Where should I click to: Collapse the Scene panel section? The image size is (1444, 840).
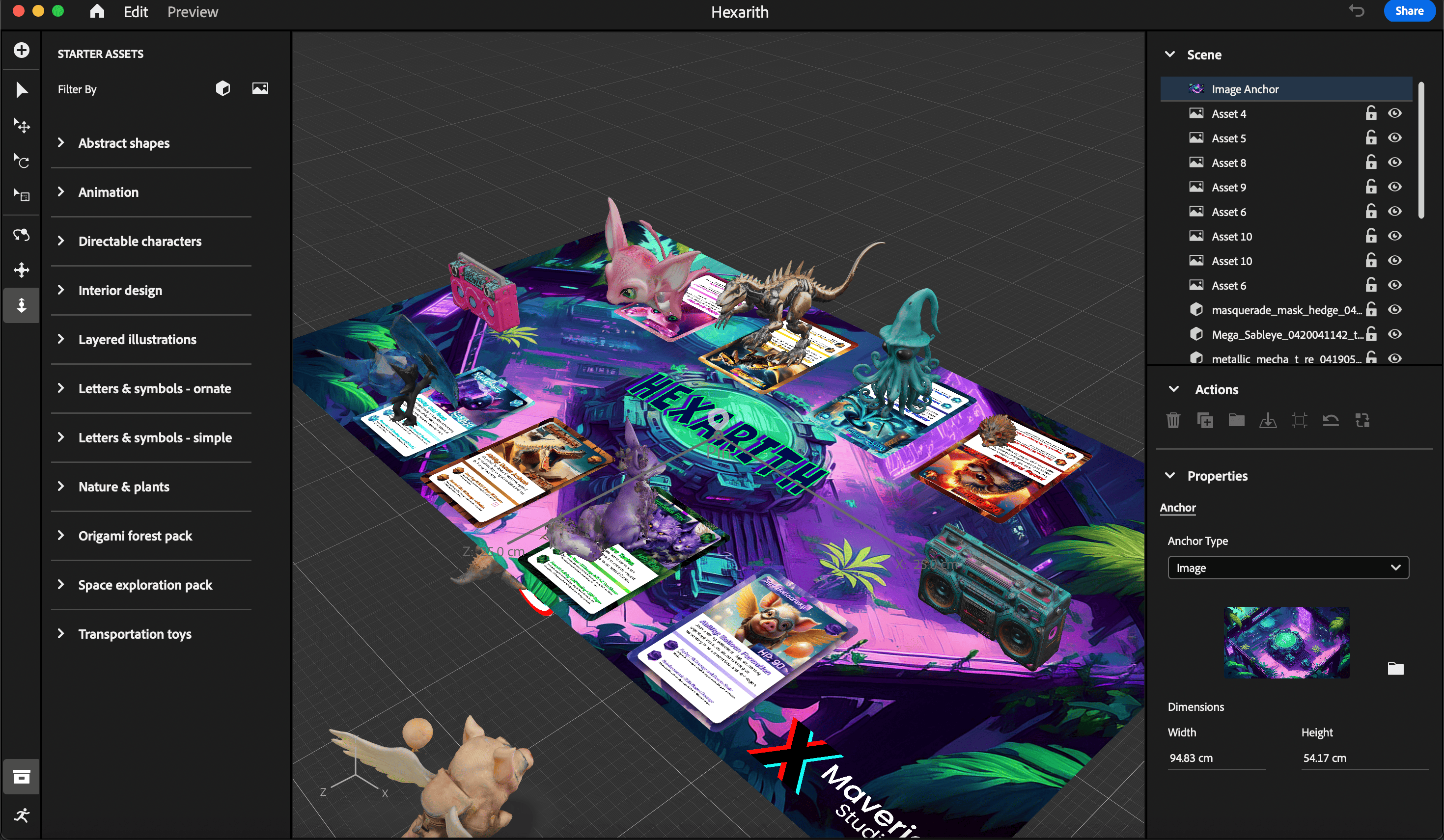pos(1170,54)
